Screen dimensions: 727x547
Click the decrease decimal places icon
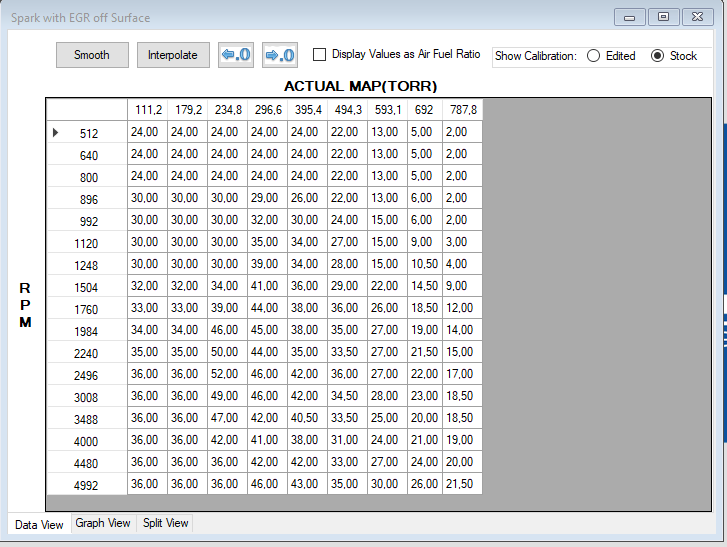(236, 55)
